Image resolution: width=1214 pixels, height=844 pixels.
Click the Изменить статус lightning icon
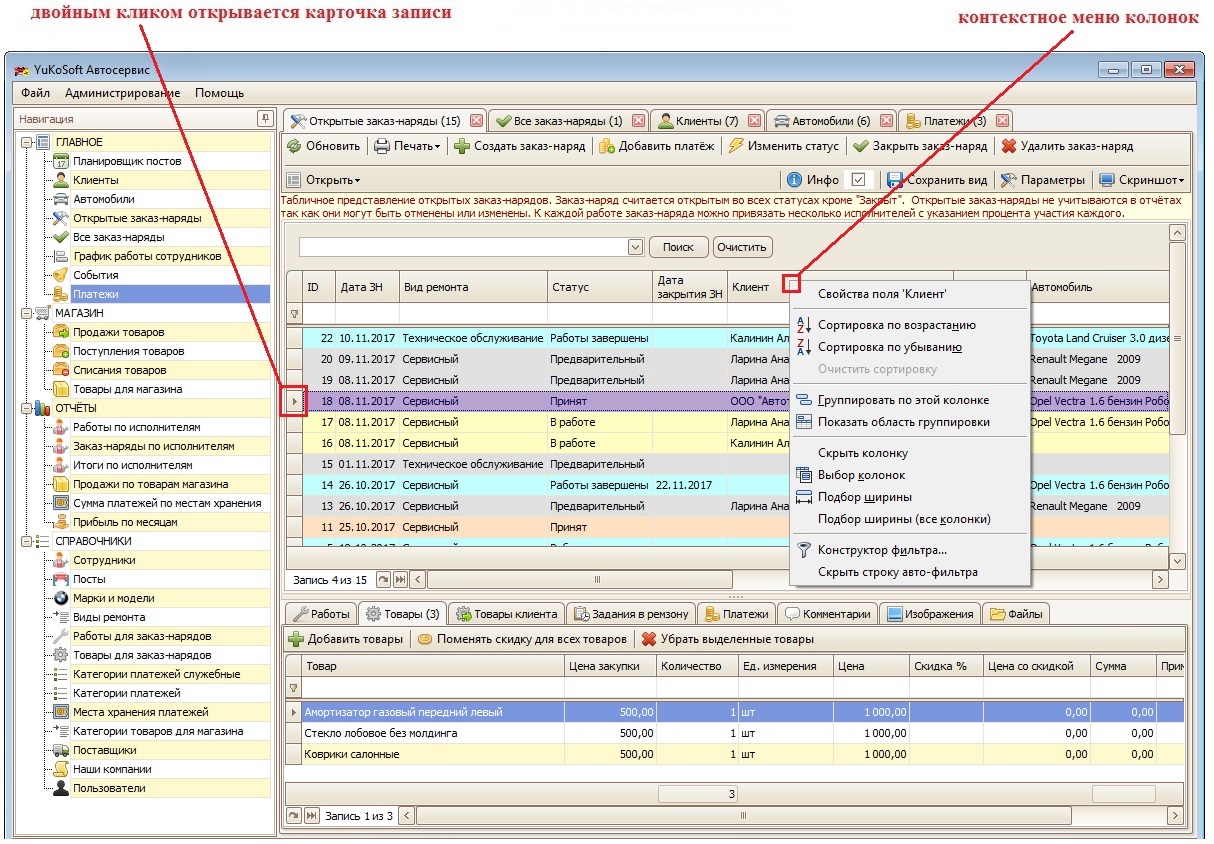[x=735, y=146]
